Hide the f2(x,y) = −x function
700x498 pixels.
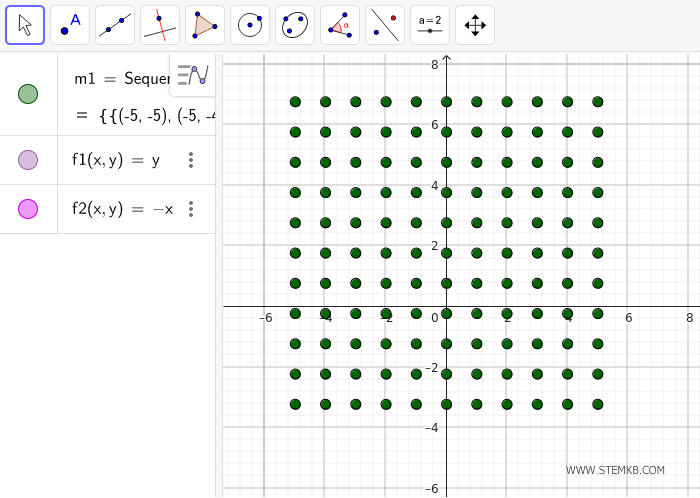28,209
